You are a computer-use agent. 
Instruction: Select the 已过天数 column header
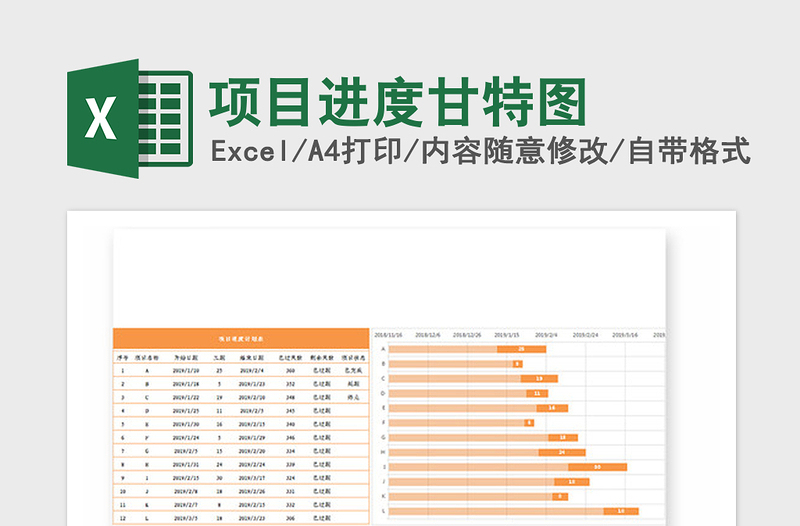[x=290, y=356]
